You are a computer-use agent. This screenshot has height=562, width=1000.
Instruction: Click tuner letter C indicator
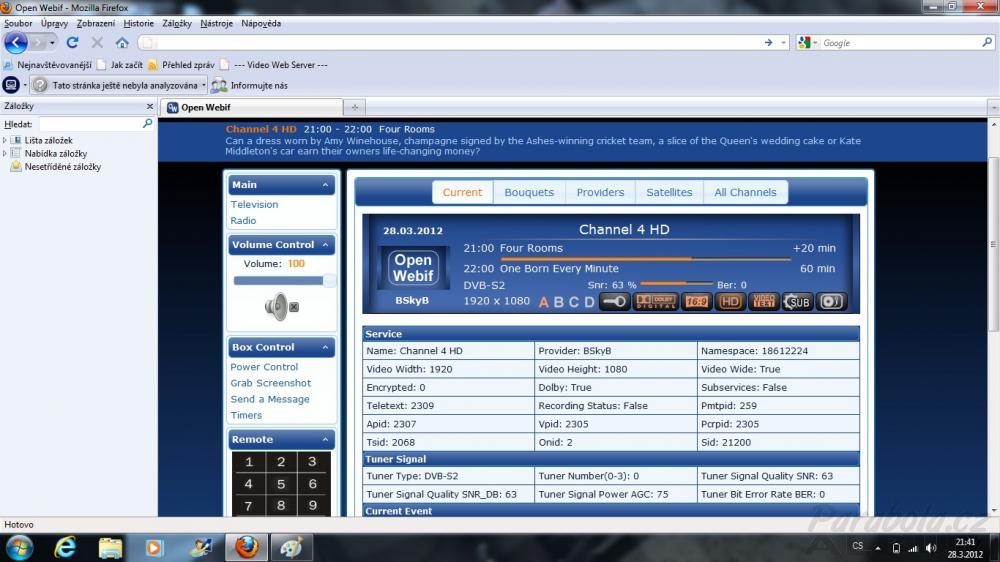click(x=574, y=302)
